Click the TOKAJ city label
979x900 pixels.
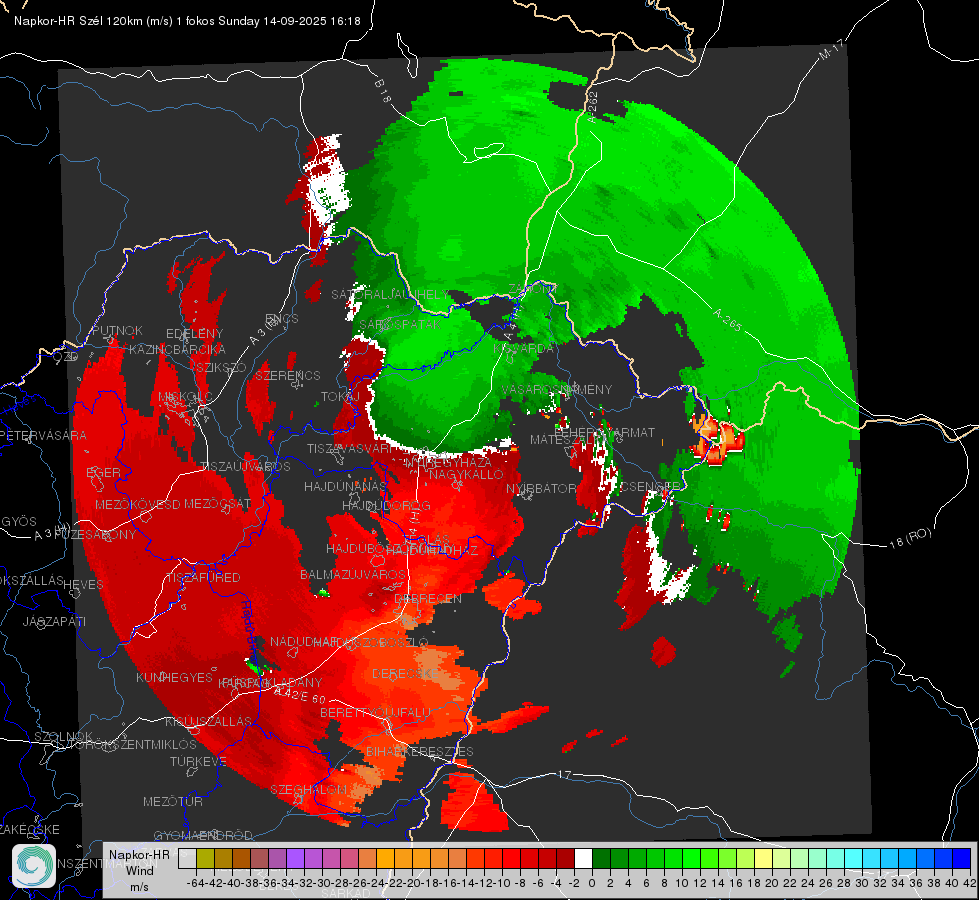(340, 397)
